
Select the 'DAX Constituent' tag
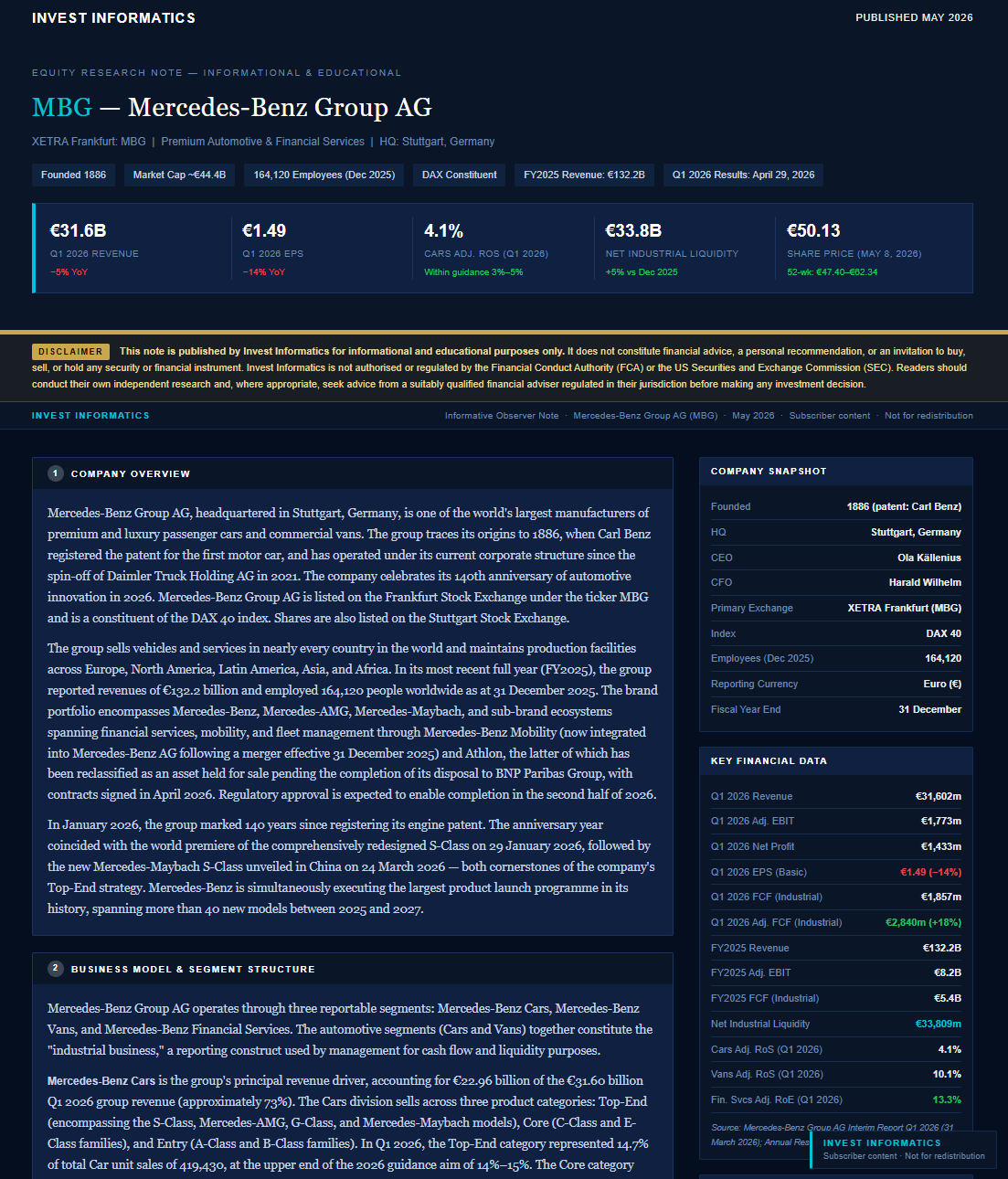pos(460,175)
